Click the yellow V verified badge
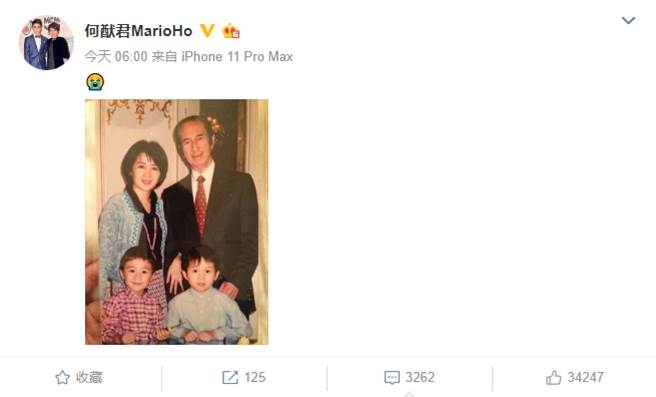Image resolution: width=656 pixels, height=397 pixels. pyautogui.click(x=207, y=31)
